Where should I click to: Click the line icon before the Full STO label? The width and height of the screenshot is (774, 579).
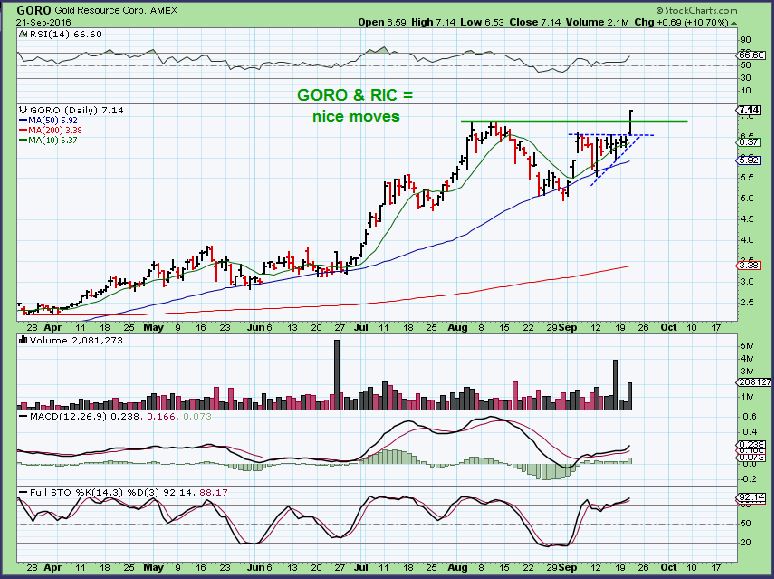coord(23,492)
